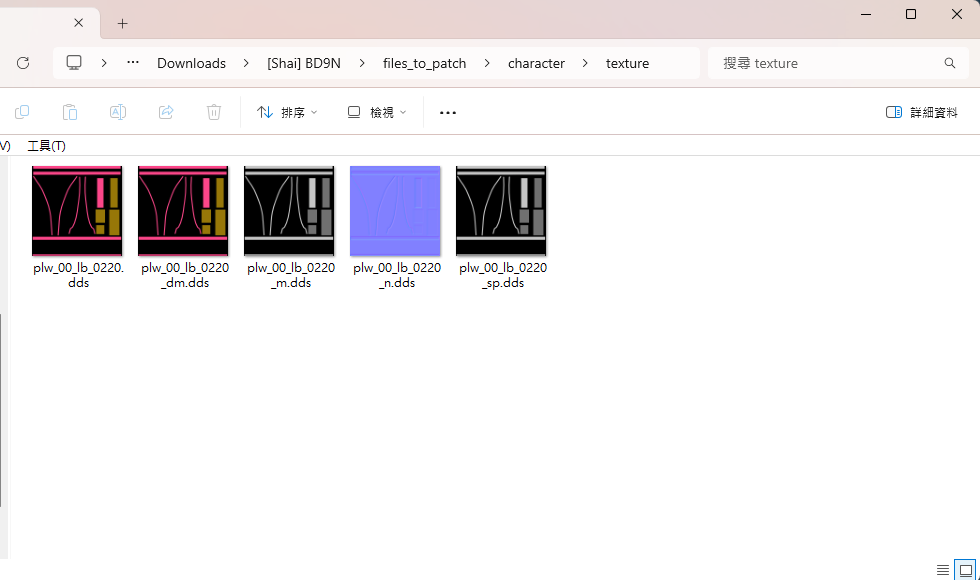Click the PC monitor icon in address bar

tap(74, 63)
